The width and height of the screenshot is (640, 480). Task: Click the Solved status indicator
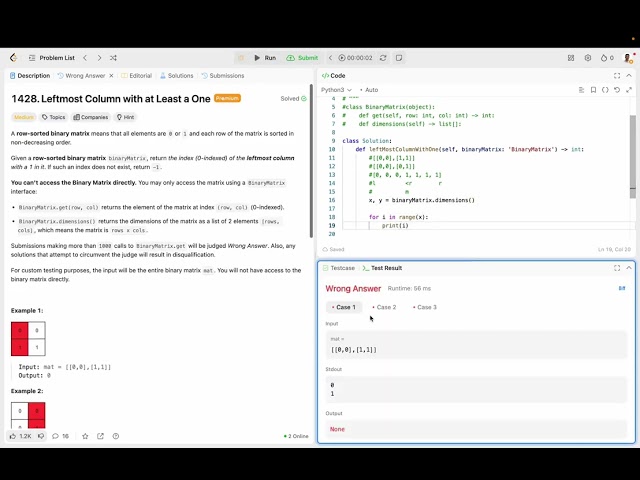[293, 99]
